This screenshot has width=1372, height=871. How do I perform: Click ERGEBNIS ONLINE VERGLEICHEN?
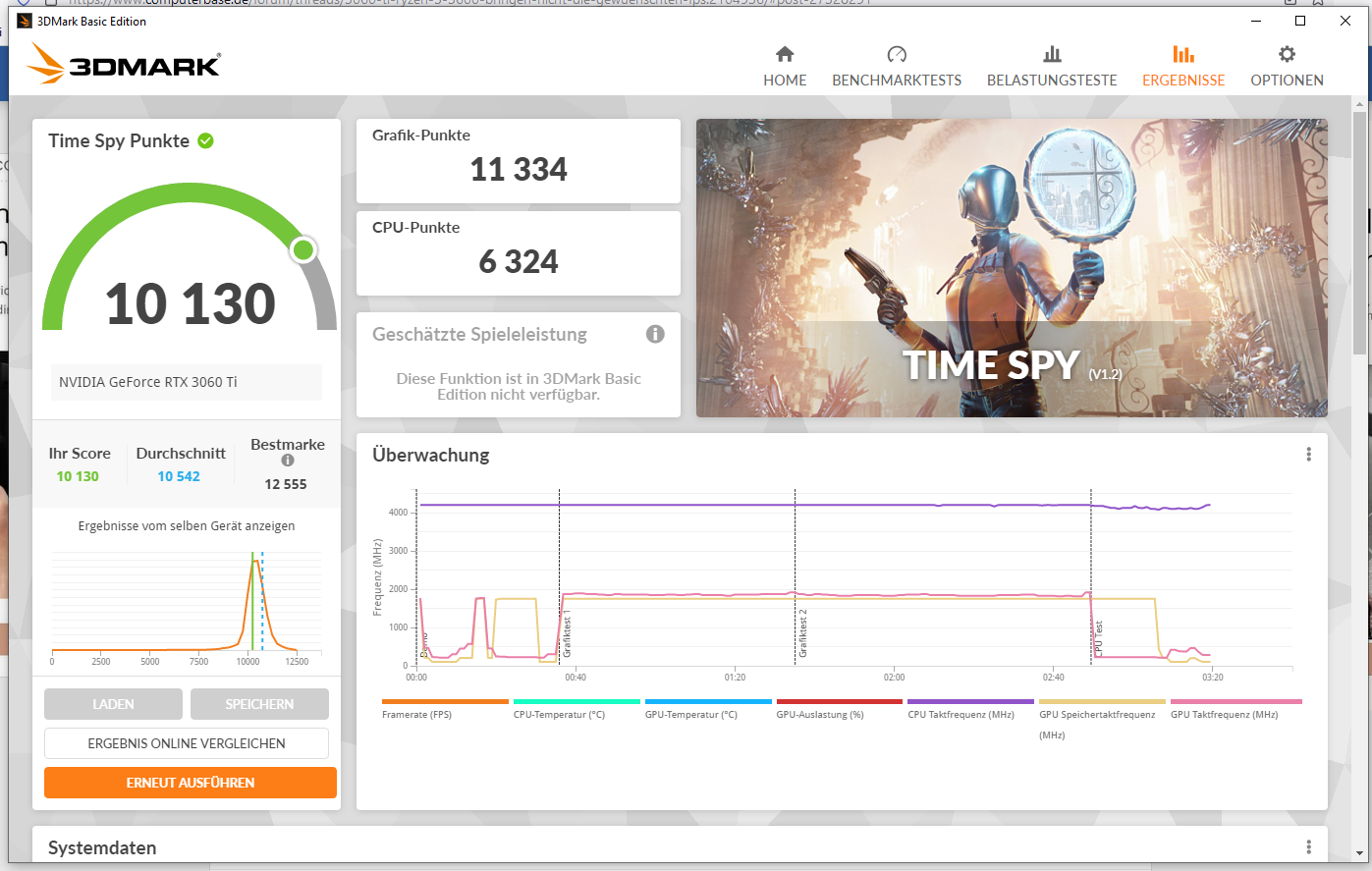[187, 743]
